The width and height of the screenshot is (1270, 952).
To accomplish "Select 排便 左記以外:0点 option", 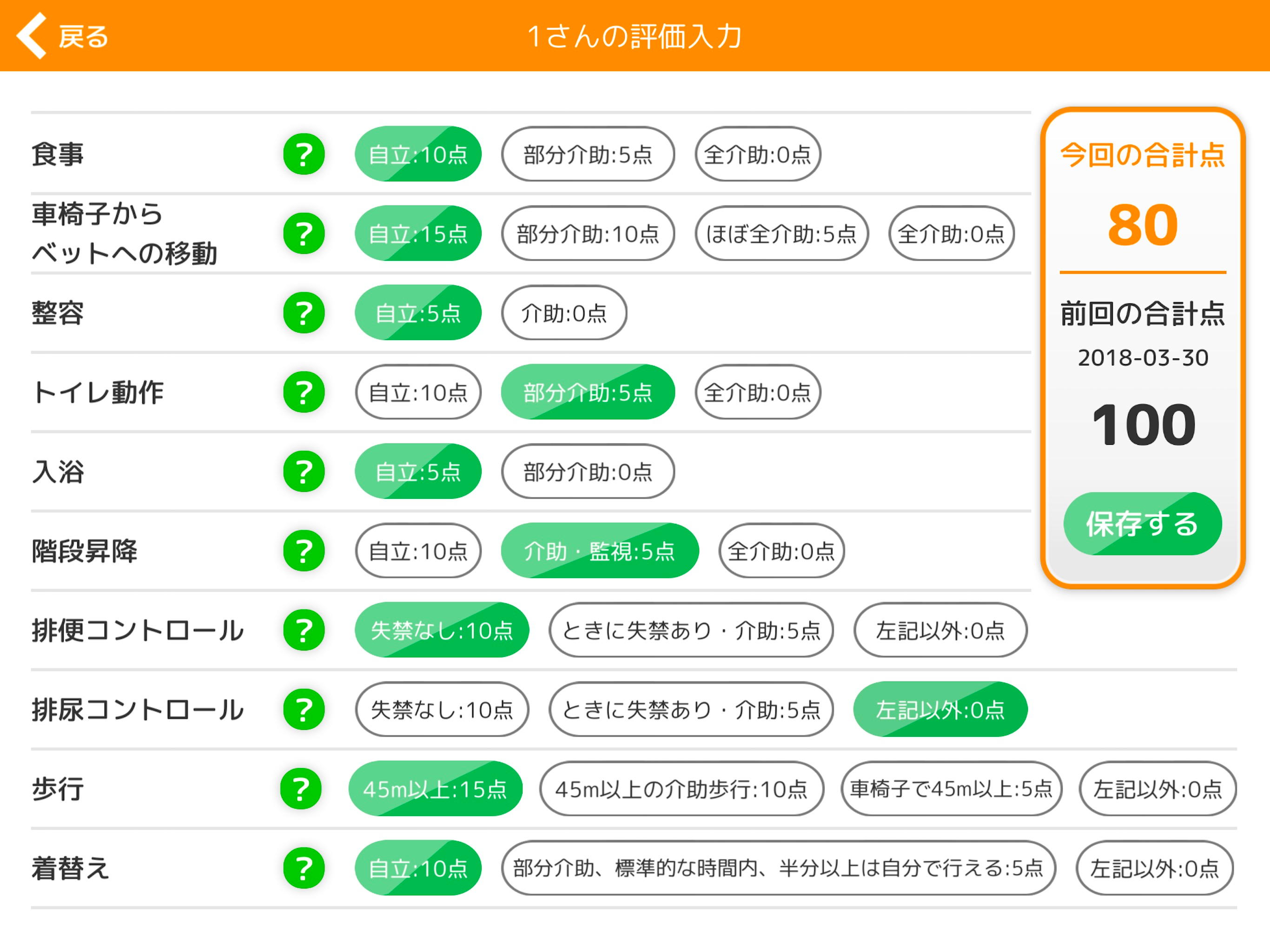I will (x=940, y=630).
